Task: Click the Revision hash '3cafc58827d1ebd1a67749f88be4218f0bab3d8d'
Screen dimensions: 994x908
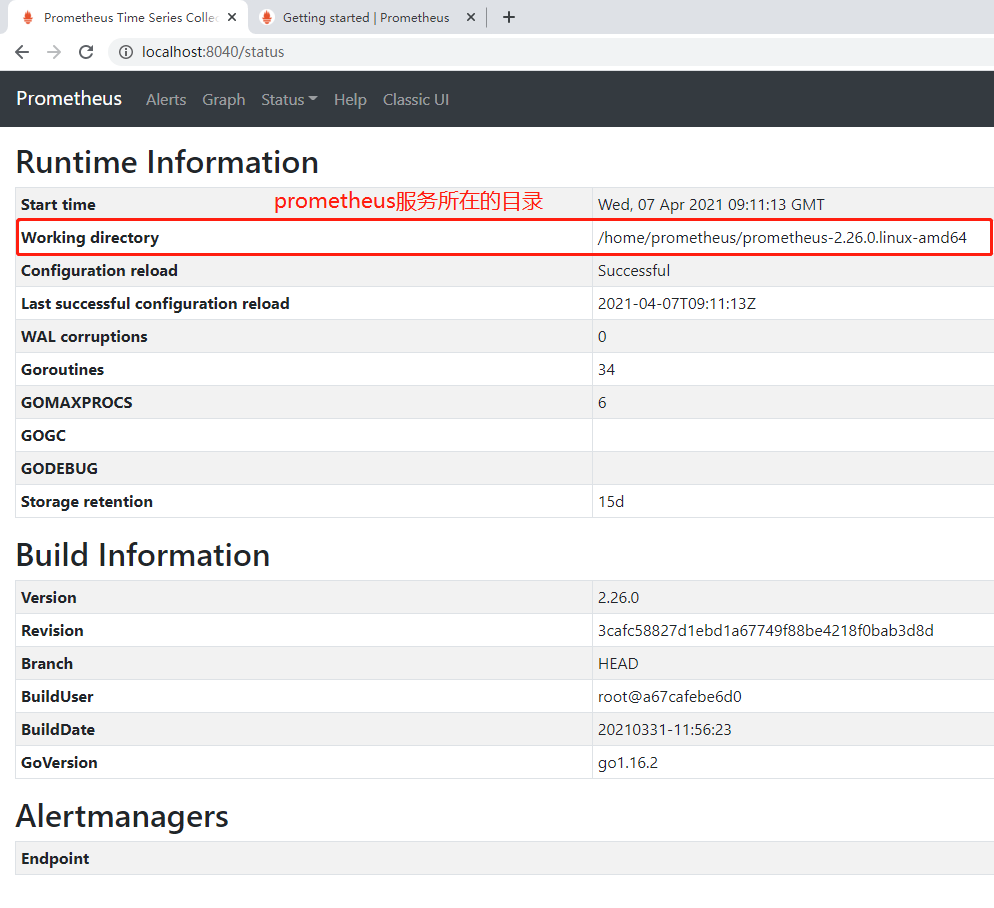Action: click(x=765, y=631)
